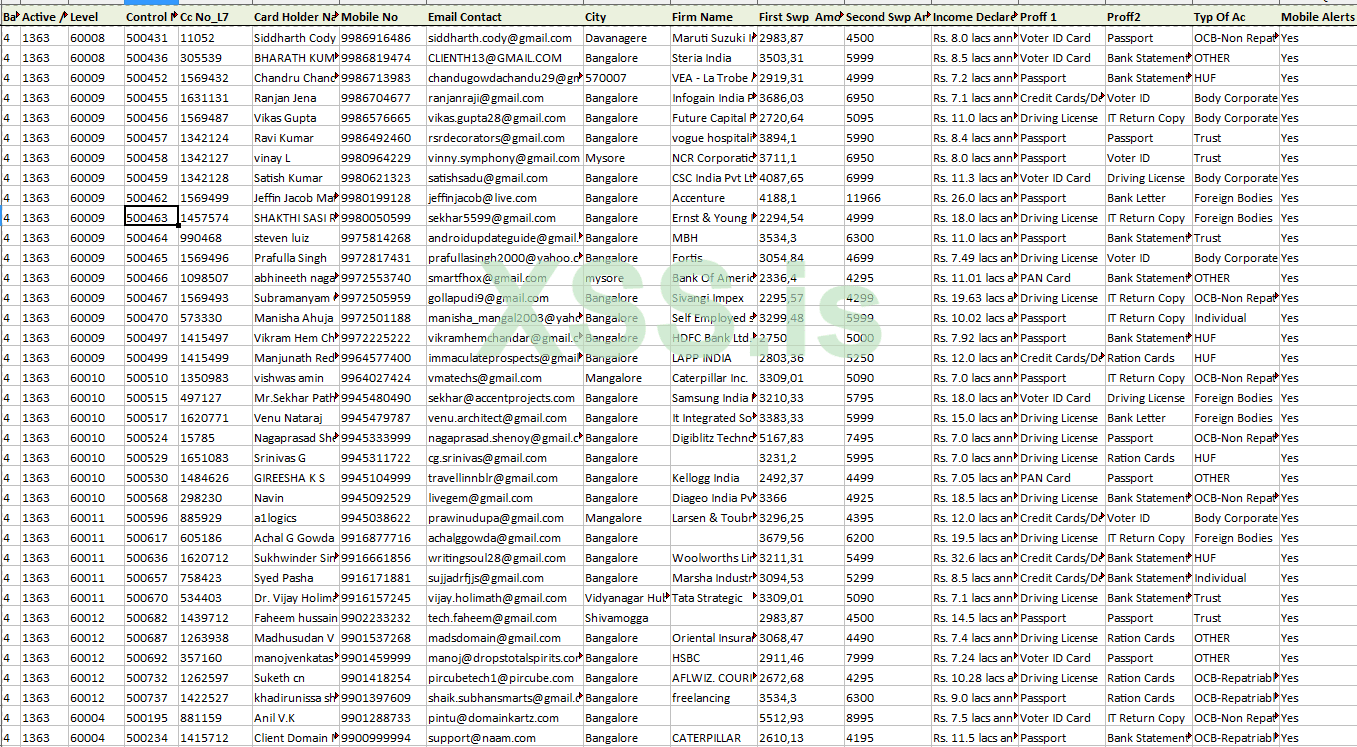This screenshot has width=1357, height=747.
Task: Select the "Proff2" column header
Action: point(1148,17)
